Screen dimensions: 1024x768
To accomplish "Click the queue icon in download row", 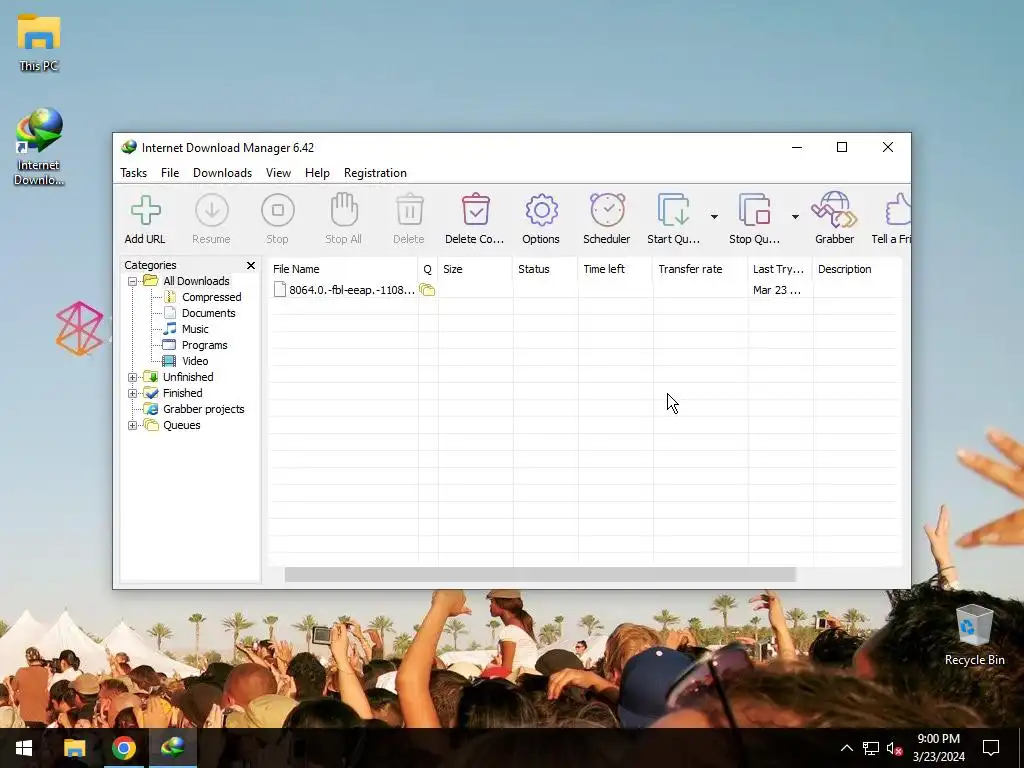I will [x=427, y=290].
